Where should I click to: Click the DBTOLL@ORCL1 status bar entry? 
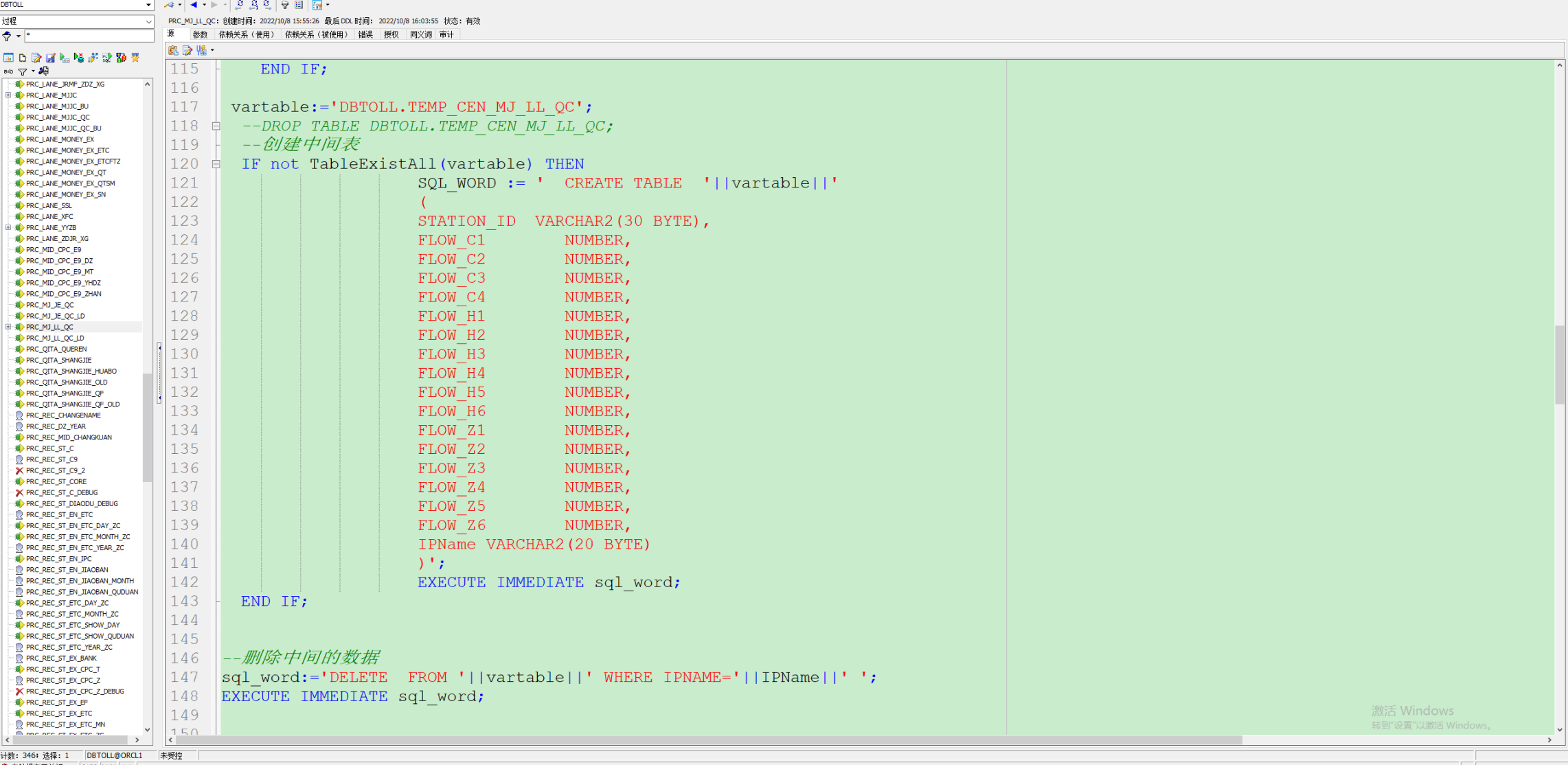point(114,755)
